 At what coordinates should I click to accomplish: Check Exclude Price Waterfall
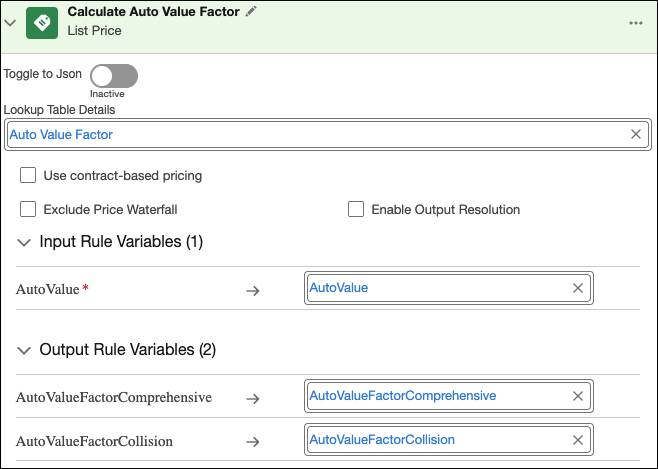(28, 209)
